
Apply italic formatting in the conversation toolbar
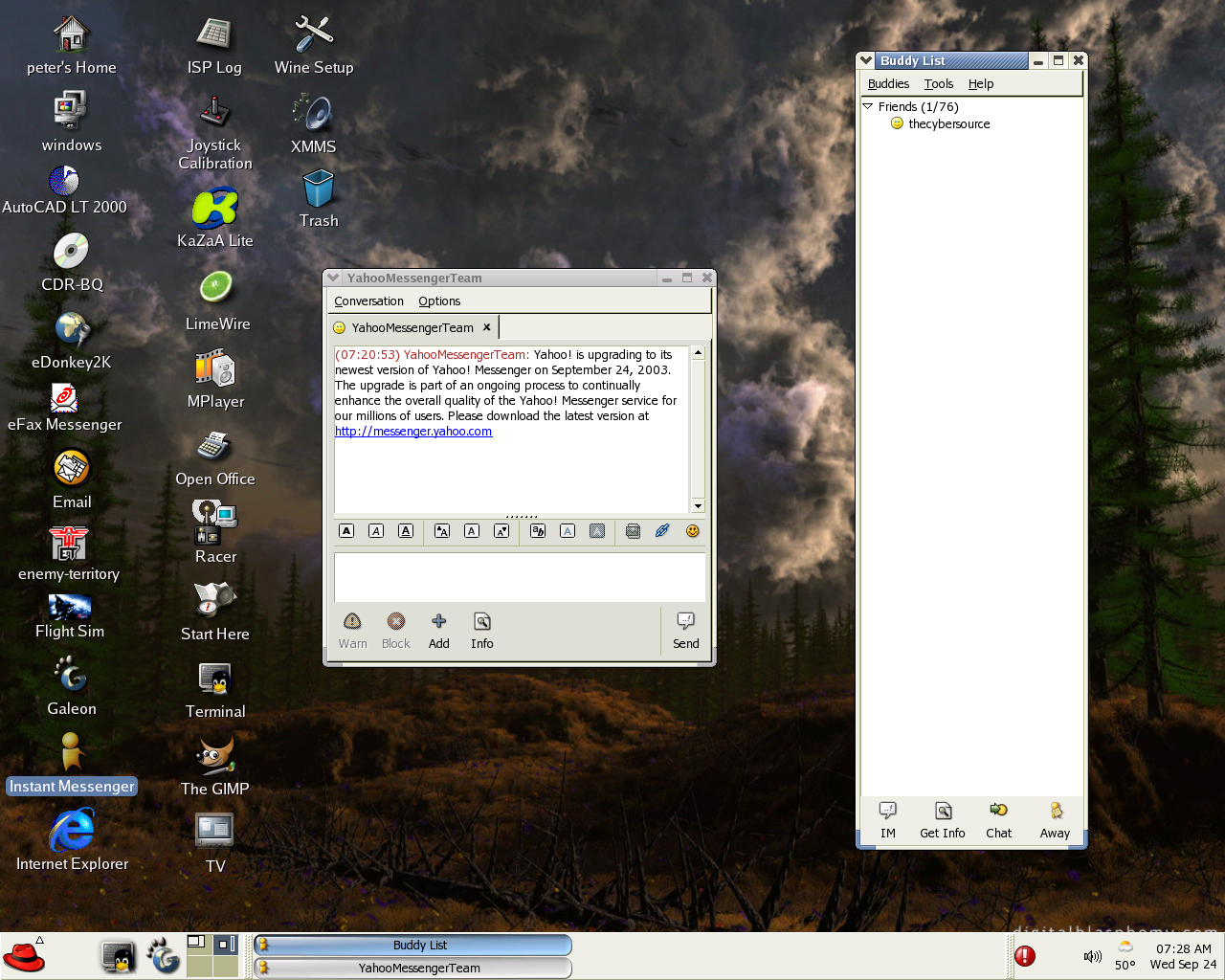coord(376,531)
